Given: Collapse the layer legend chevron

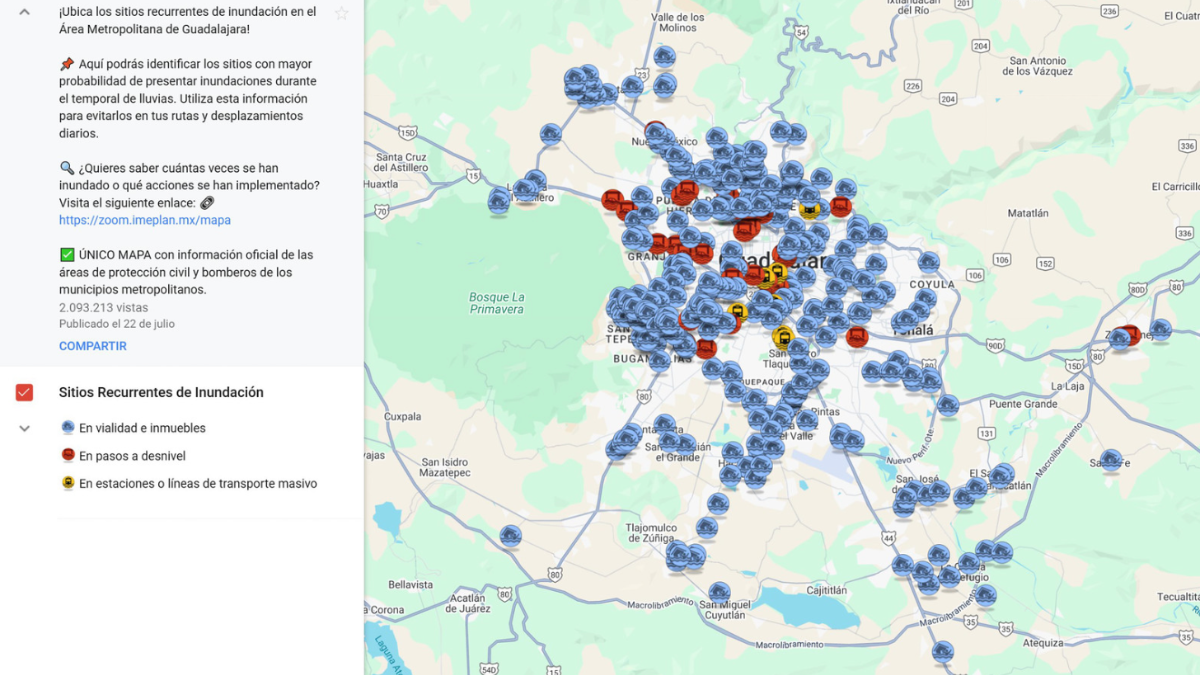Looking at the screenshot, I should tap(25, 428).
